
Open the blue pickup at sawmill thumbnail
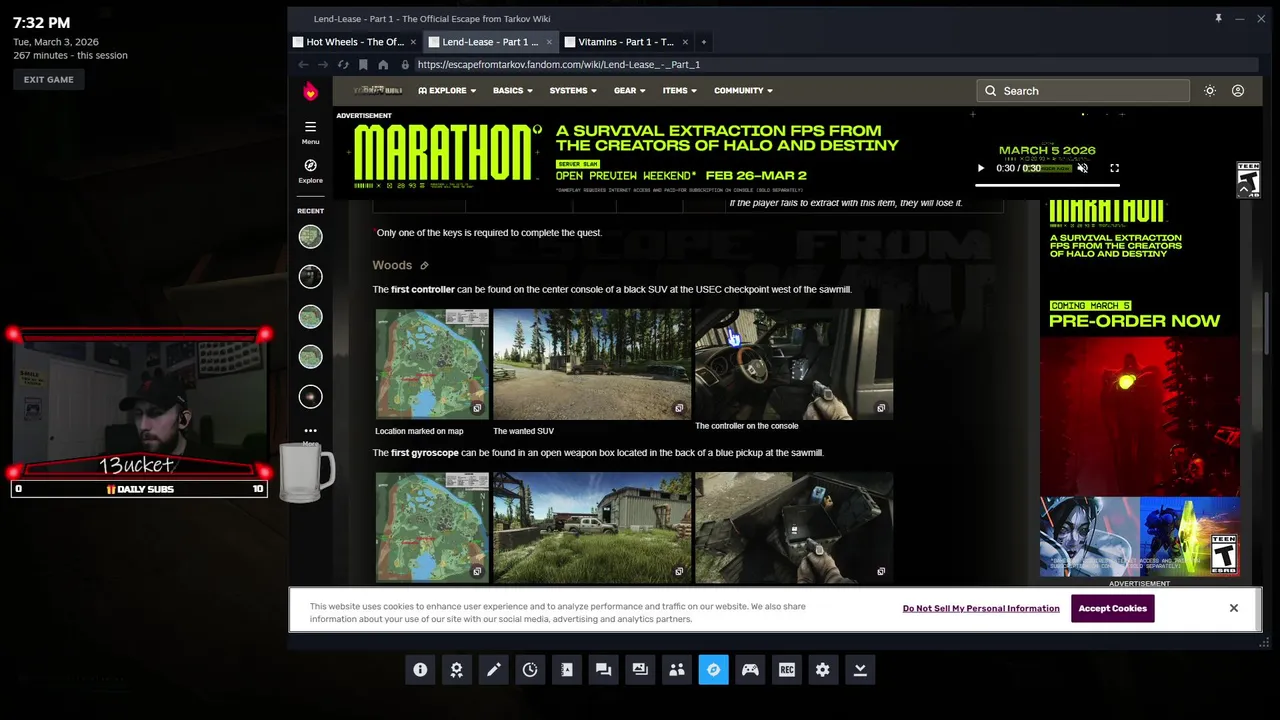(592, 527)
